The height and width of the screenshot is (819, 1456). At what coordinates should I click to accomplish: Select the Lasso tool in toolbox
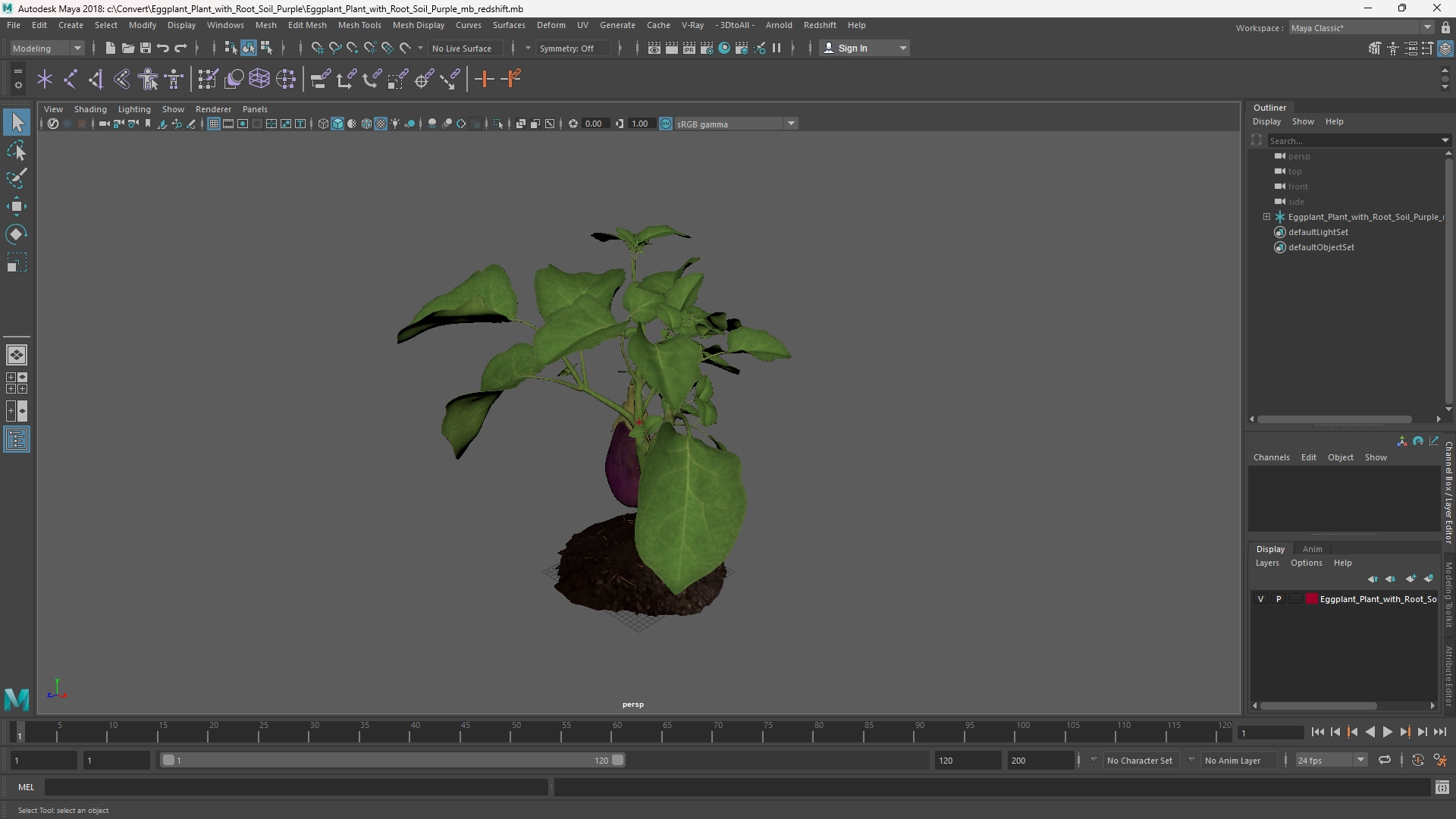click(17, 150)
